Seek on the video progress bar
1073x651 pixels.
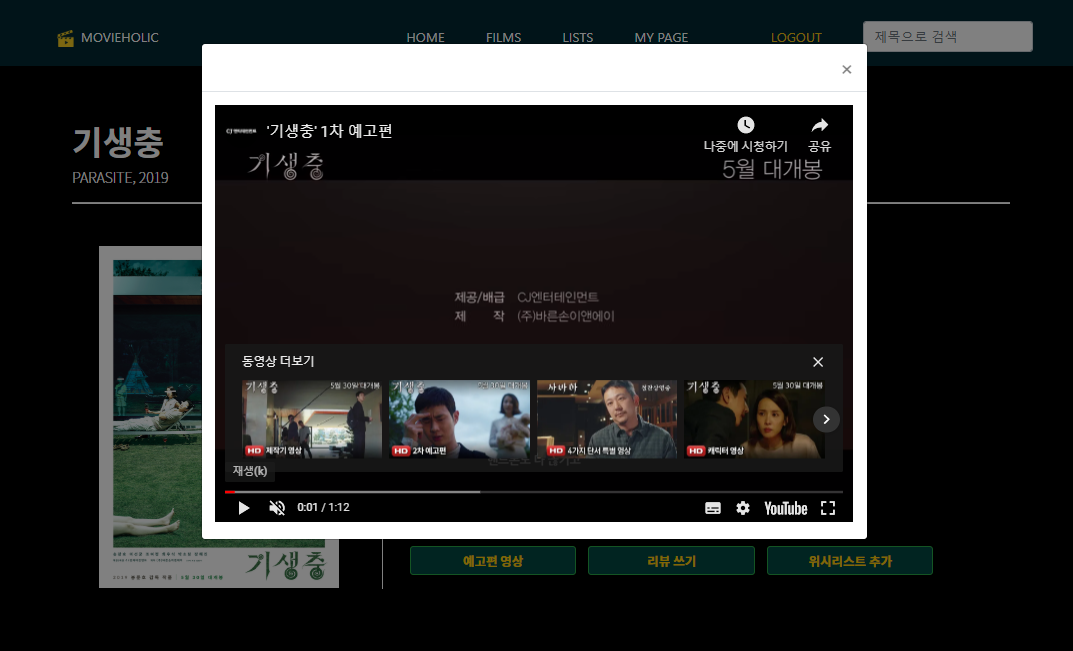click(534, 492)
